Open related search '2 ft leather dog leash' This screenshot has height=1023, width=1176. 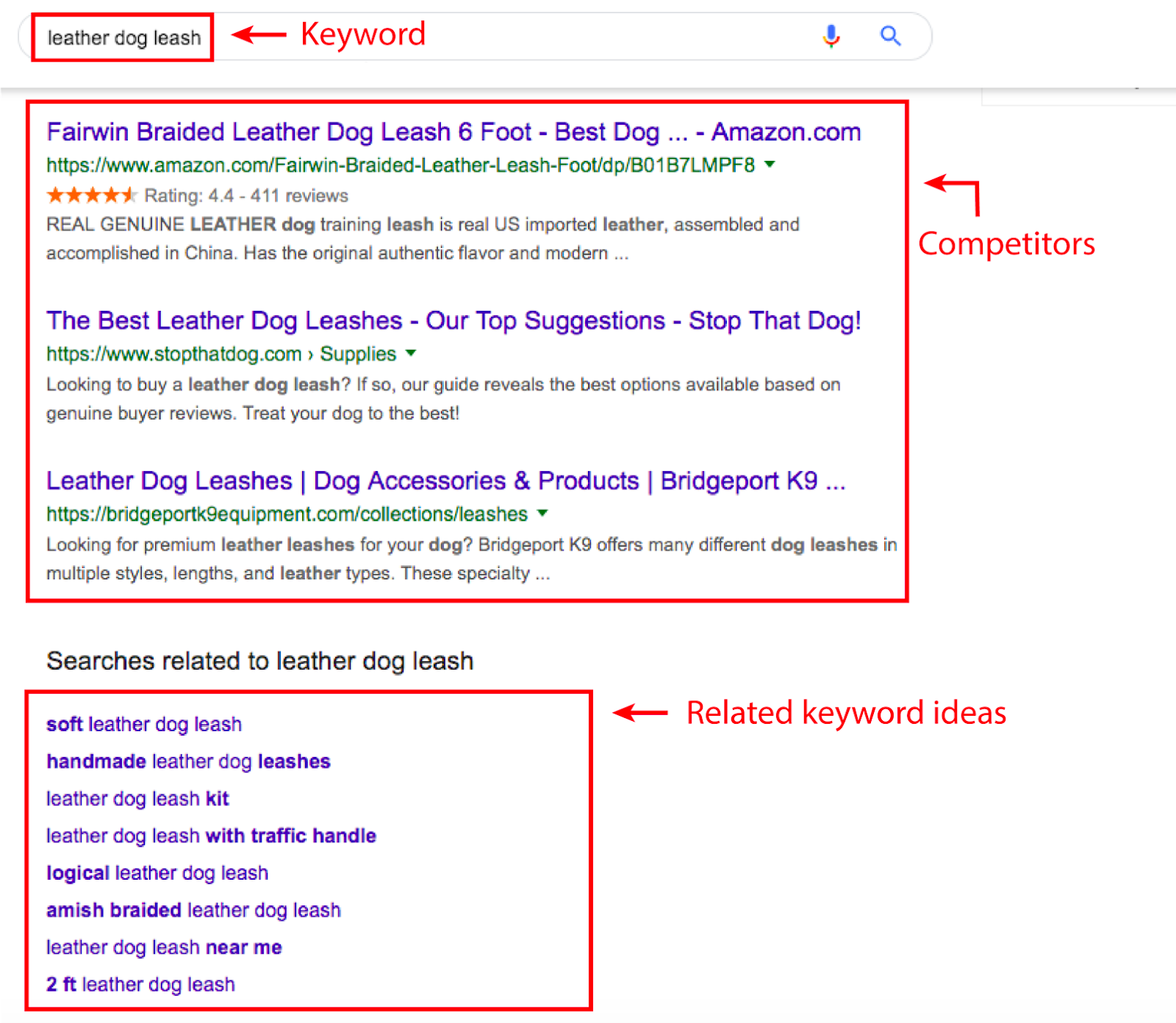(140, 985)
